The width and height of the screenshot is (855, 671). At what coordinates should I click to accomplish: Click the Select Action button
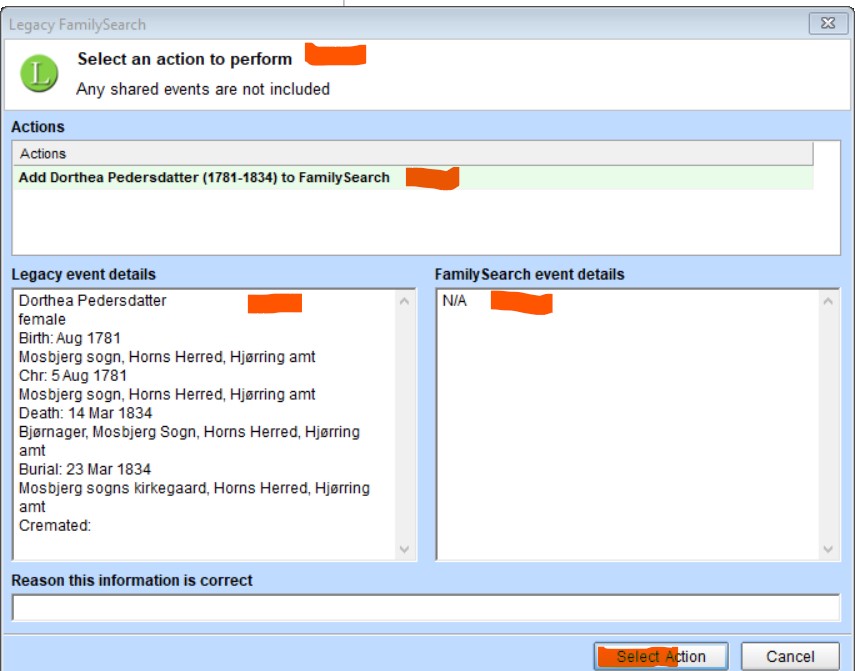point(661,656)
